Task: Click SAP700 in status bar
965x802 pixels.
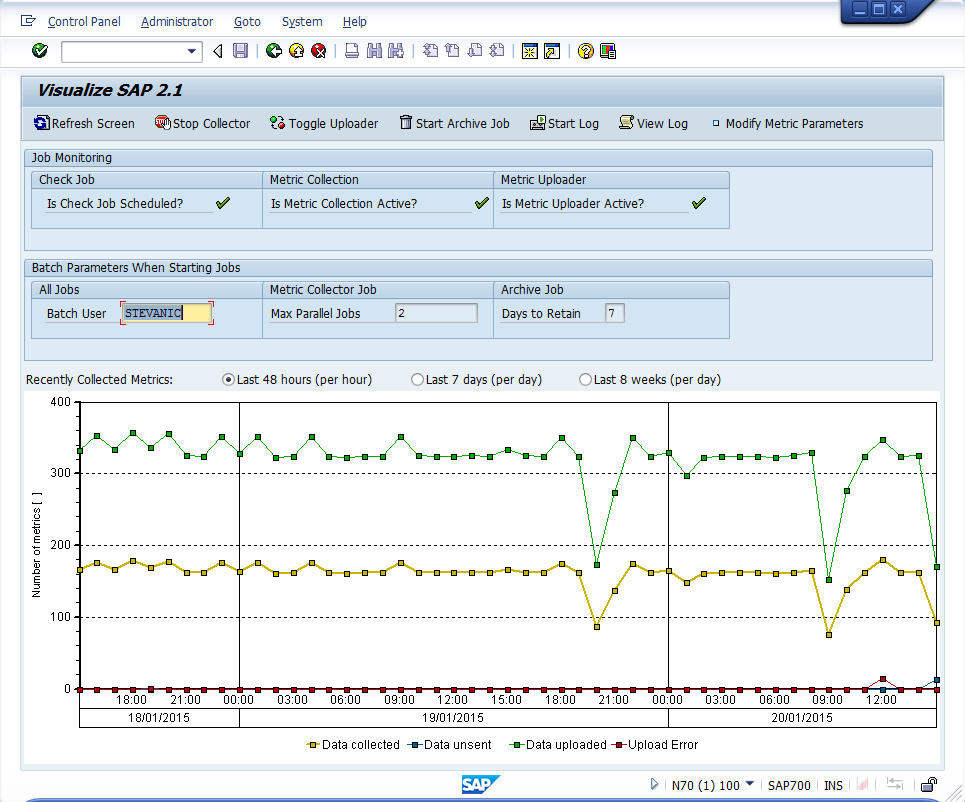Action: pos(789,785)
